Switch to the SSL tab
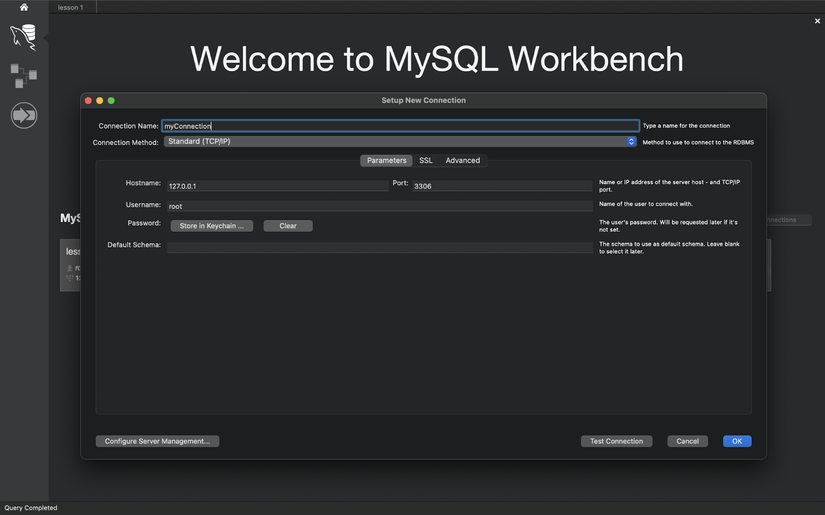Screen dimensions: 825x515 [x=426, y=160]
